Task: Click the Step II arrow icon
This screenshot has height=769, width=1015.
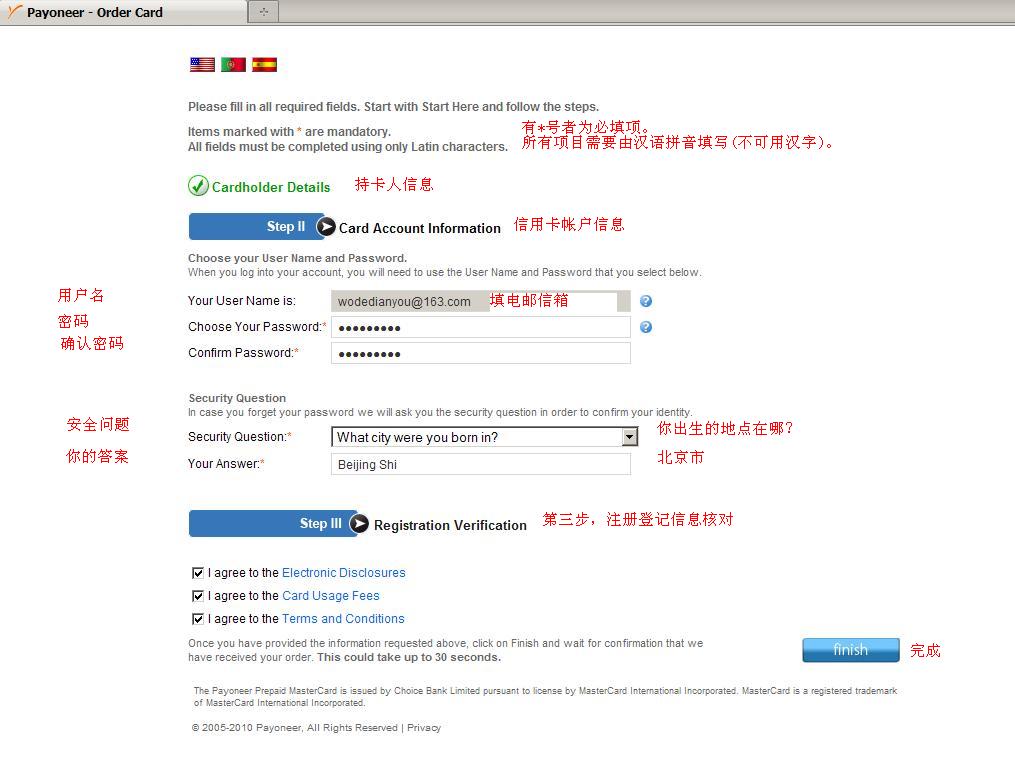Action: point(326,227)
